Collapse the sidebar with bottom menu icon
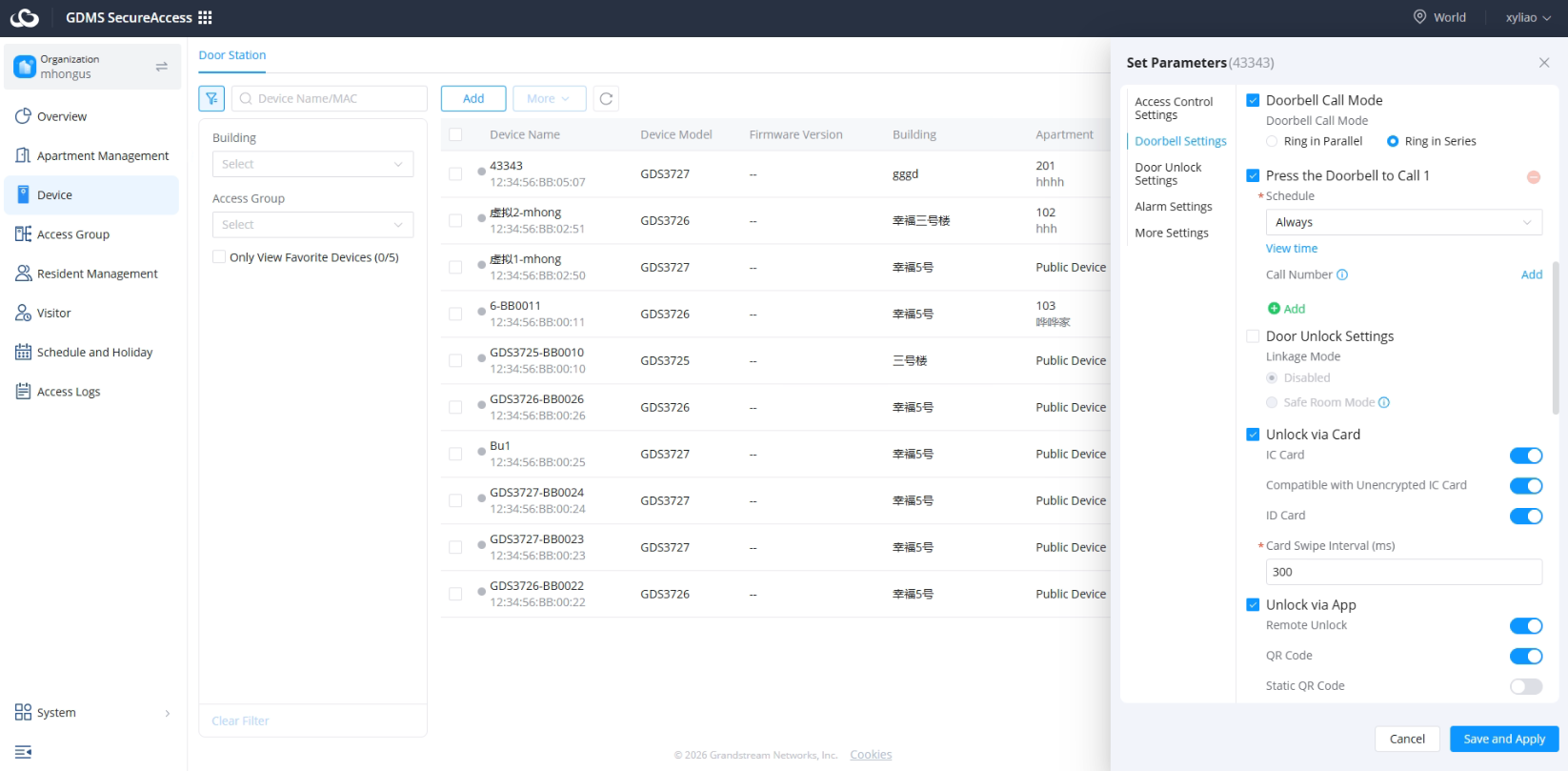The width and height of the screenshot is (1568, 771). coord(23,752)
